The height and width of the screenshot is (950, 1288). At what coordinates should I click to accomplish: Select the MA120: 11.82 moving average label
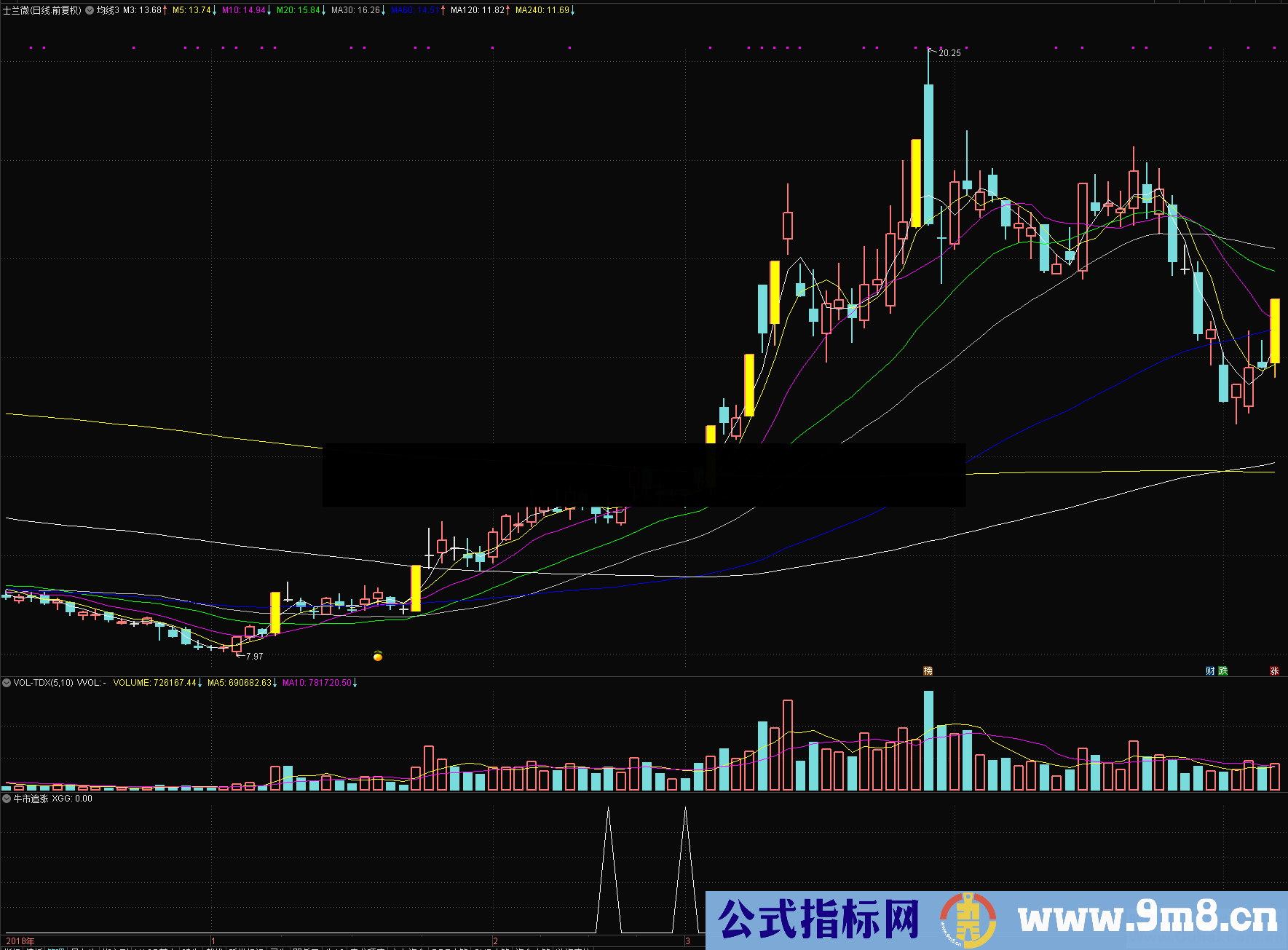(480, 10)
